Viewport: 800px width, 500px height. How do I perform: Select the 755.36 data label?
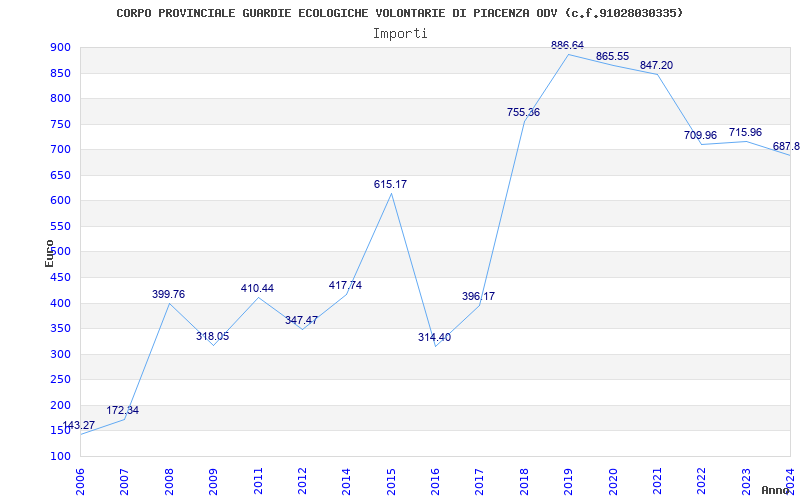pyautogui.click(x=523, y=112)
